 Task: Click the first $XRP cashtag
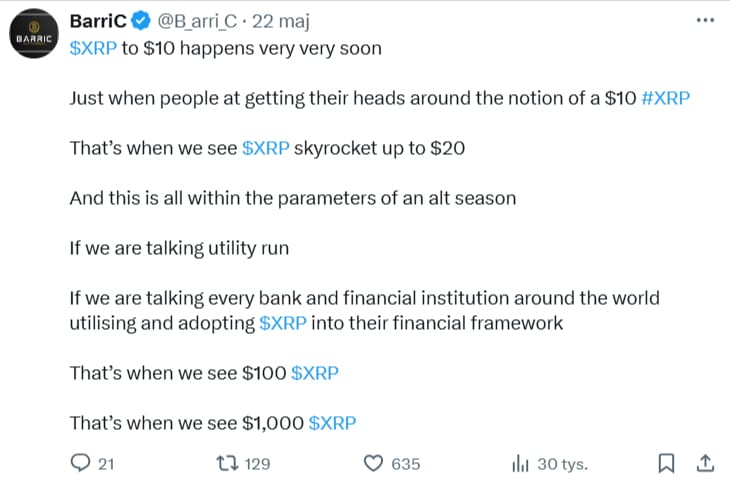94,48
